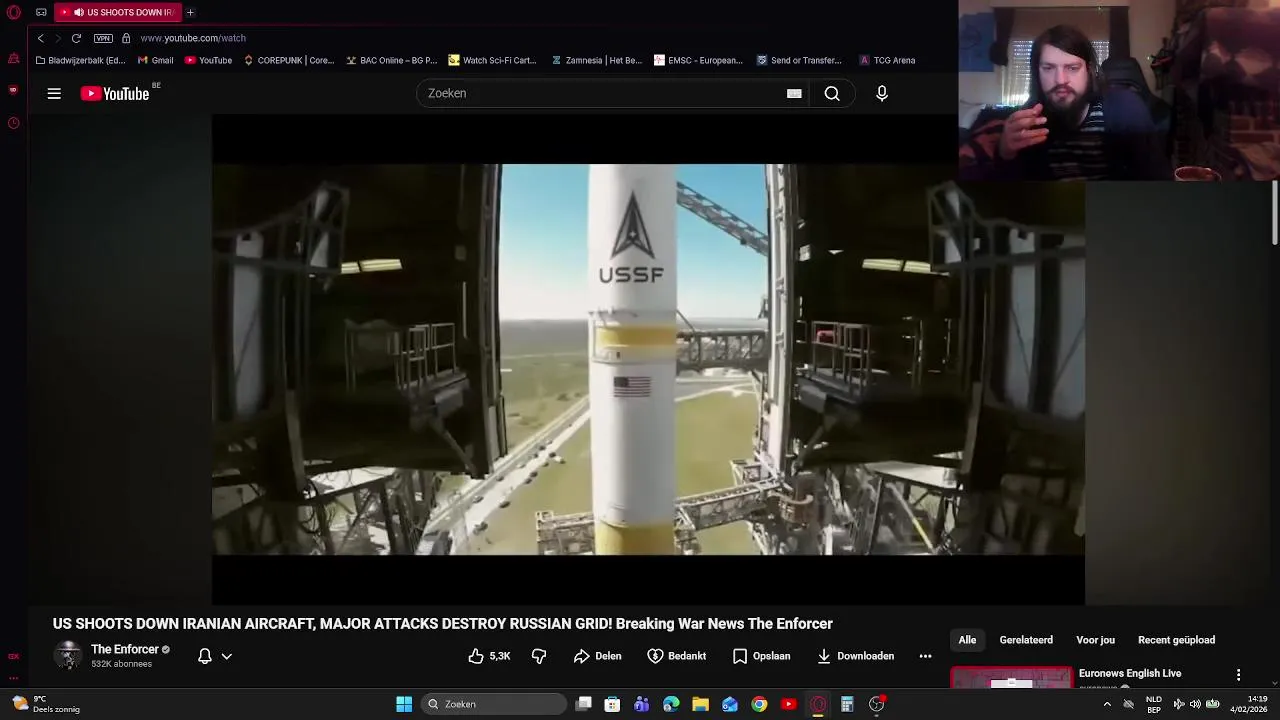Viewport: 1280px width, 720px height.
Task: View site security lock info
Action: click(126, 38)
